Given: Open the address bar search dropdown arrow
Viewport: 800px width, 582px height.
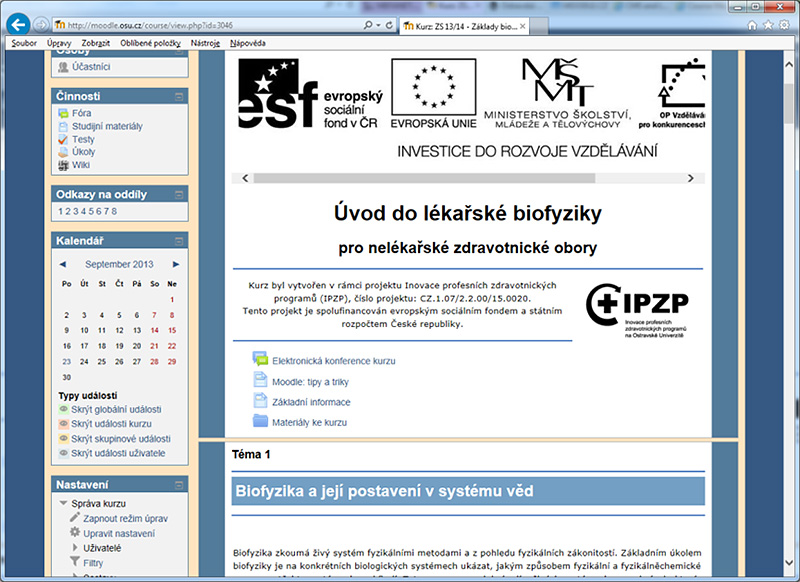Looking at the screenshot, I should click(x=378, y=25).
